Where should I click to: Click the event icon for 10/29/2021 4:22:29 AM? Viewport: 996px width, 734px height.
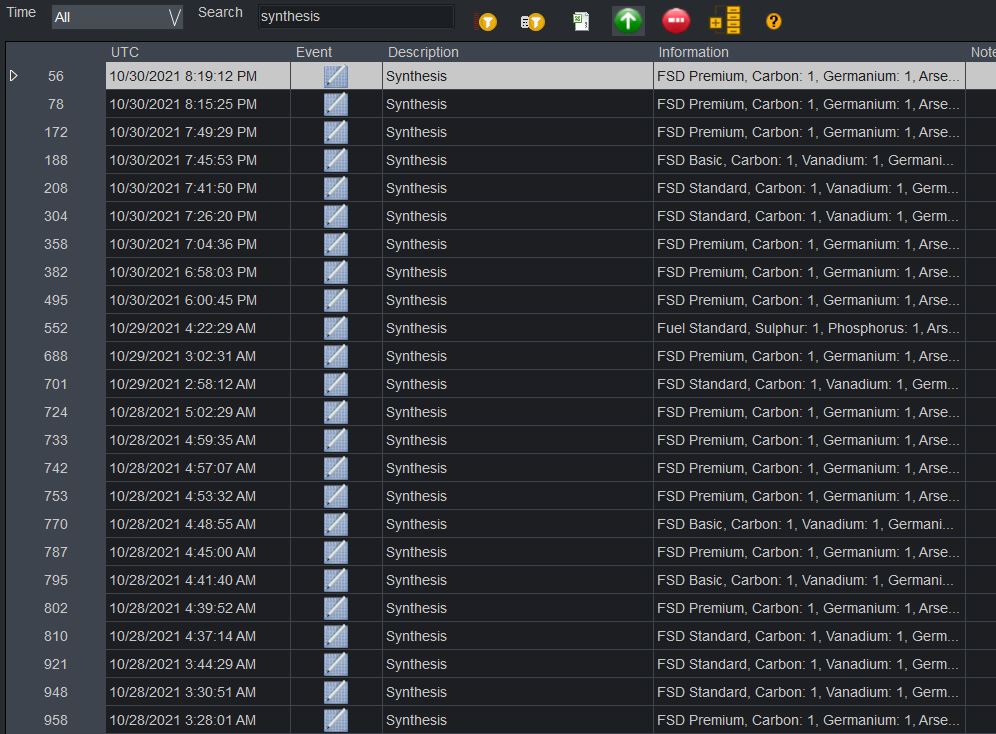335,328
